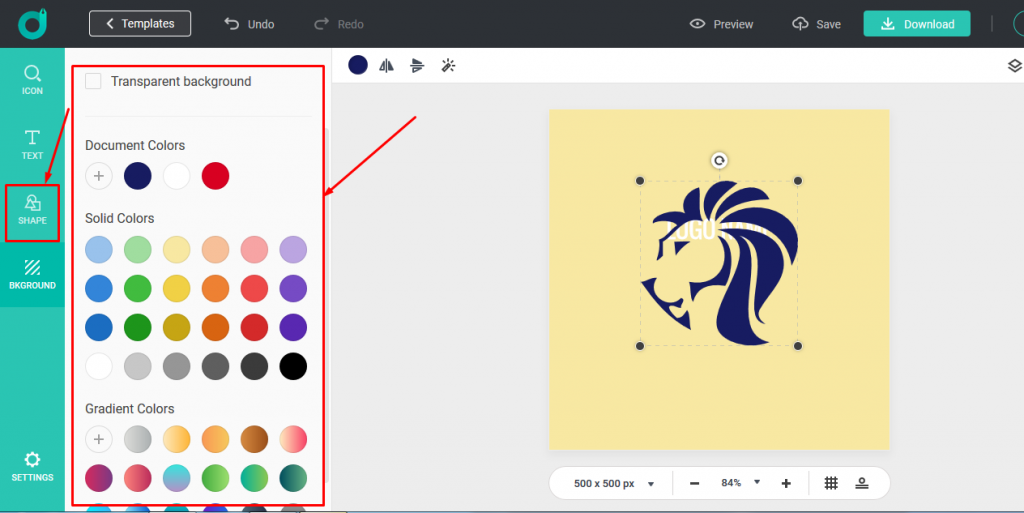
Task: Pick the white document color
Action: click(176, 176)
